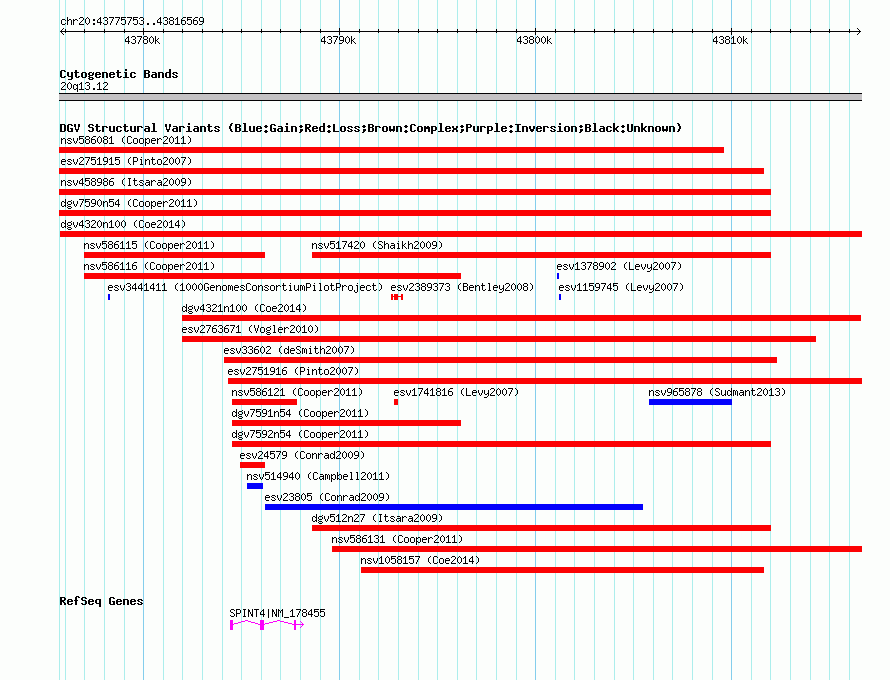Click the esv1741816 small red square
This screenshot has width=890, height=680.
coord(396,402)
